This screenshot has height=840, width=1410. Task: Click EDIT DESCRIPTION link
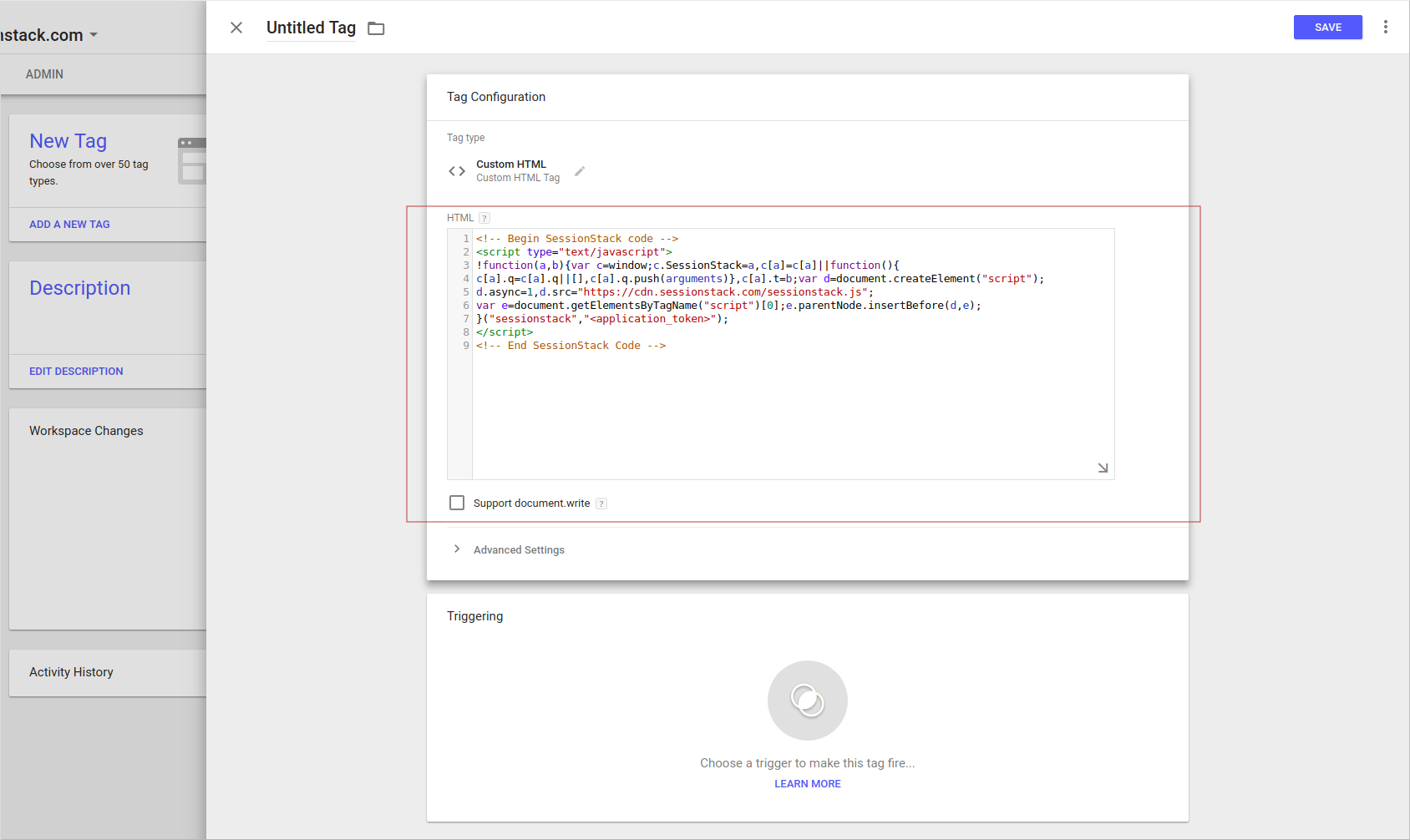point(76,372)
